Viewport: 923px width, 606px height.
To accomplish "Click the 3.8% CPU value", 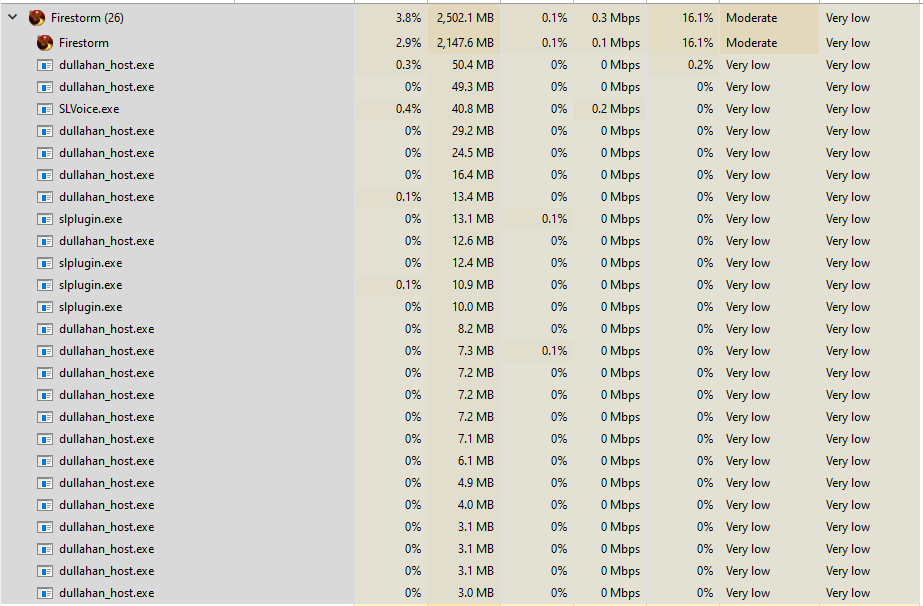I will [x=409, y=18].
